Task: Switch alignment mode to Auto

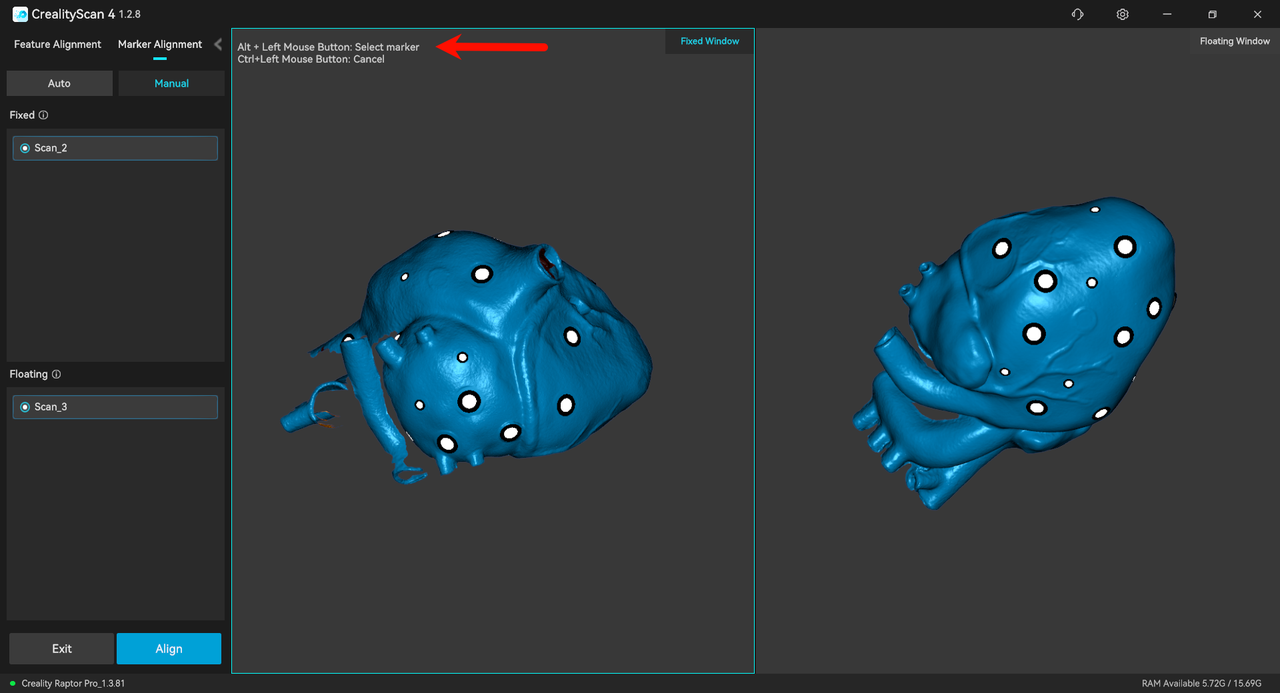Action: click(x=59, y=84)
